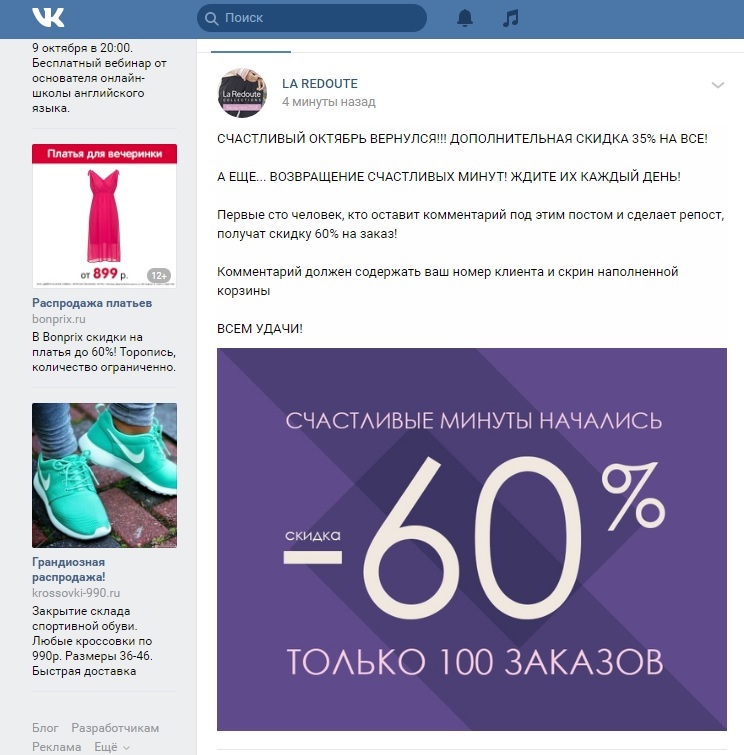This screenshot has height=755, width=744.
Task: Open the pink dress ad image
Action: coord(104,216)
